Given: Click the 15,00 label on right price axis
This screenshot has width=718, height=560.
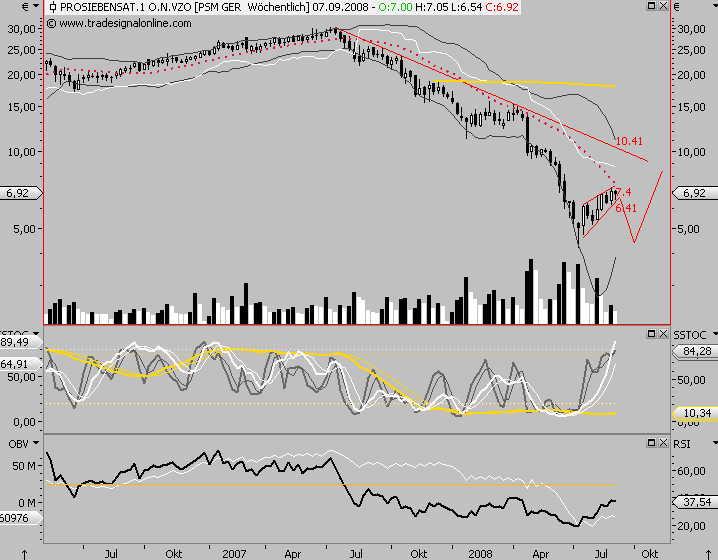Looking at the screenshot, I should point(691,107).
